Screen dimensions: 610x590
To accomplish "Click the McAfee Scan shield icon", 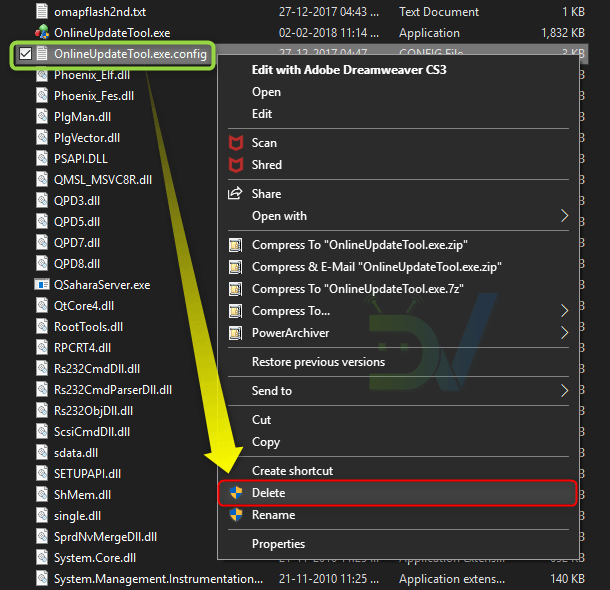I will pos(236,143).
